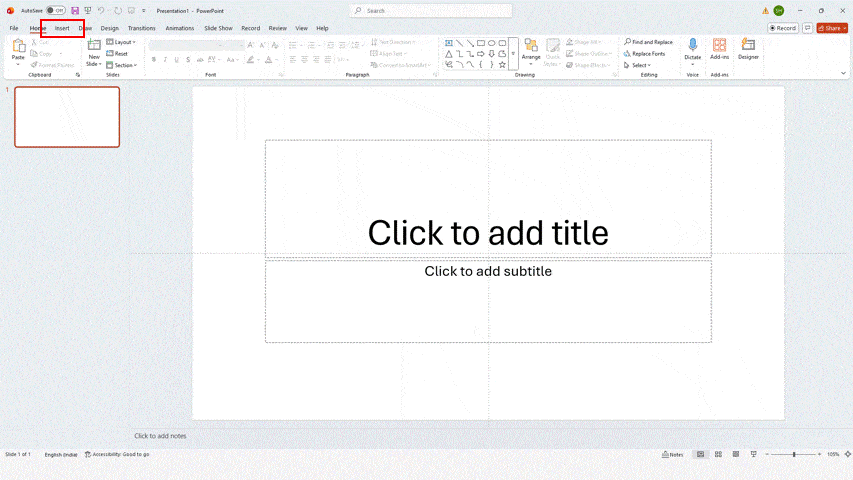
Task: Switch to the Slide Show tab
Action: pos(218,28)
